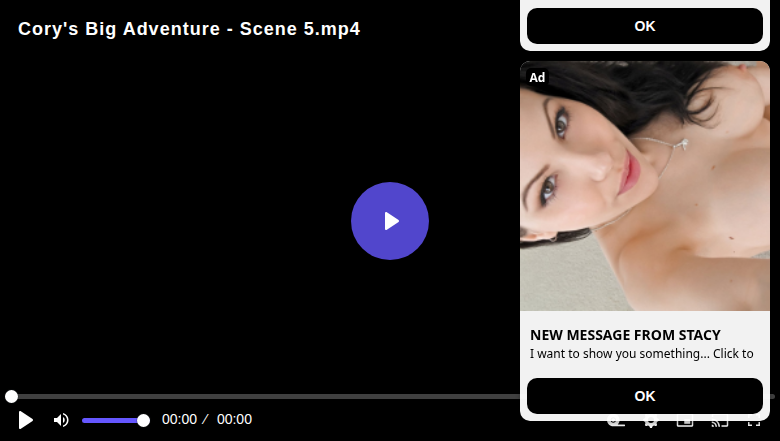Click the Ad badge on the popup image
The height and width of the screenshot is (441, 780).
click(x=537, y=78)
